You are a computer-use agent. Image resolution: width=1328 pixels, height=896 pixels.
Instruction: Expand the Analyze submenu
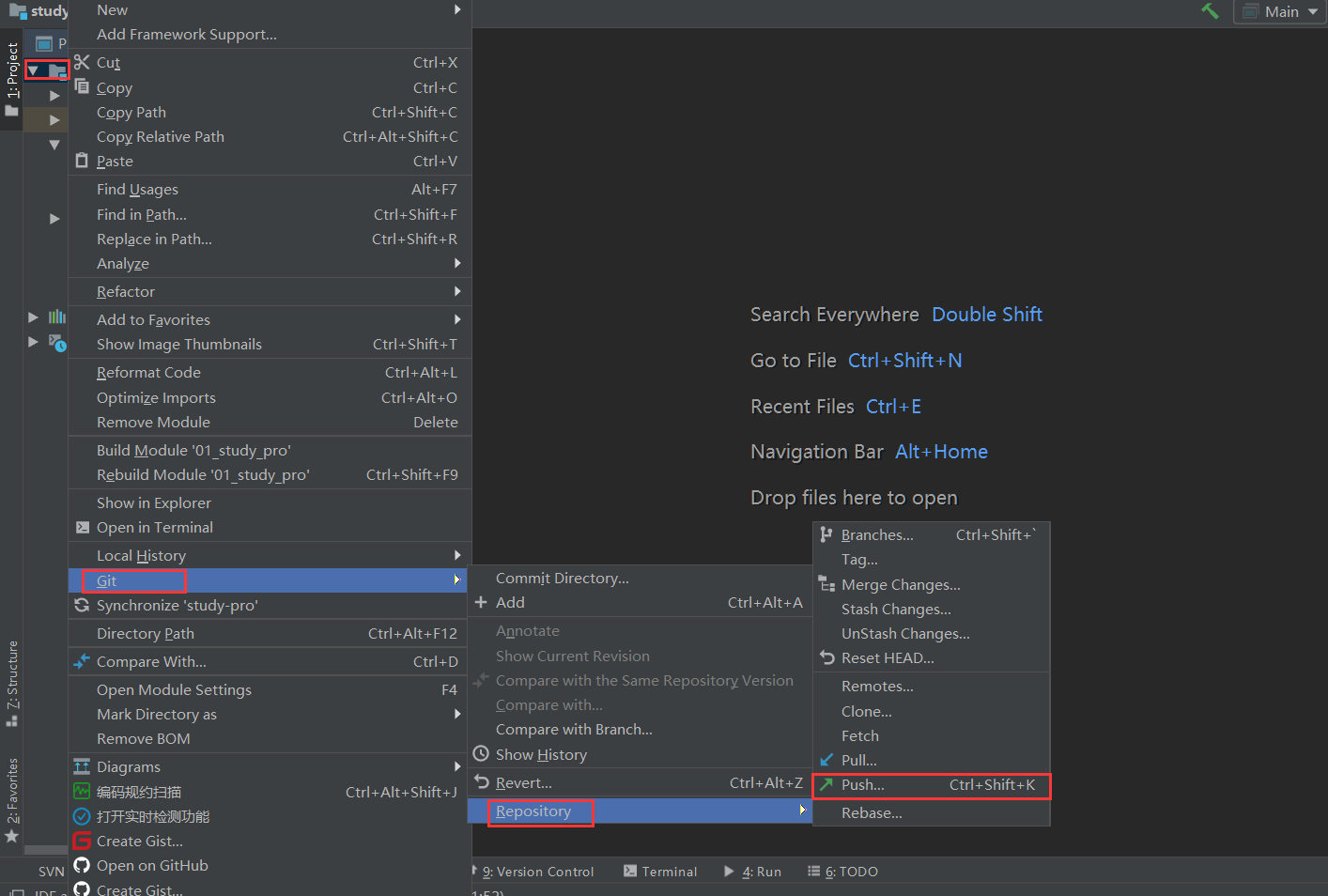click(270, 263)
